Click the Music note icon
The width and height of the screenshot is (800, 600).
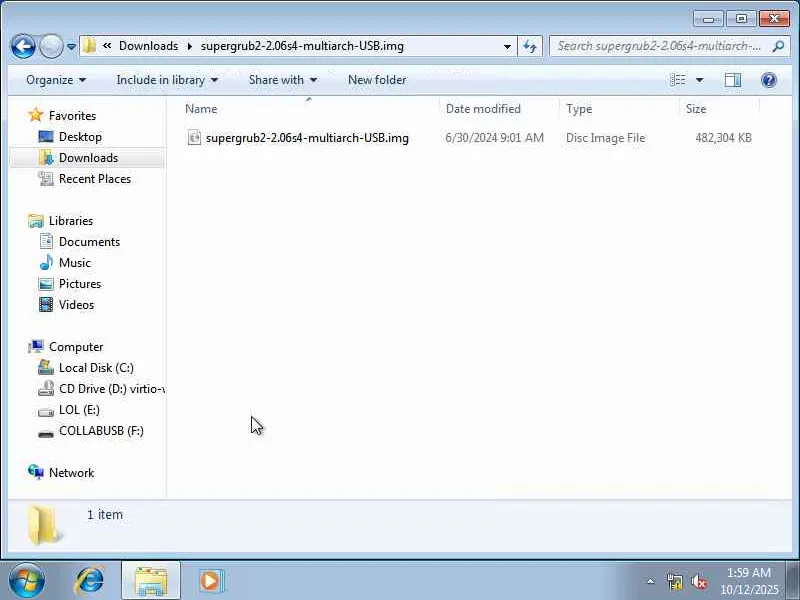(46, 262)
